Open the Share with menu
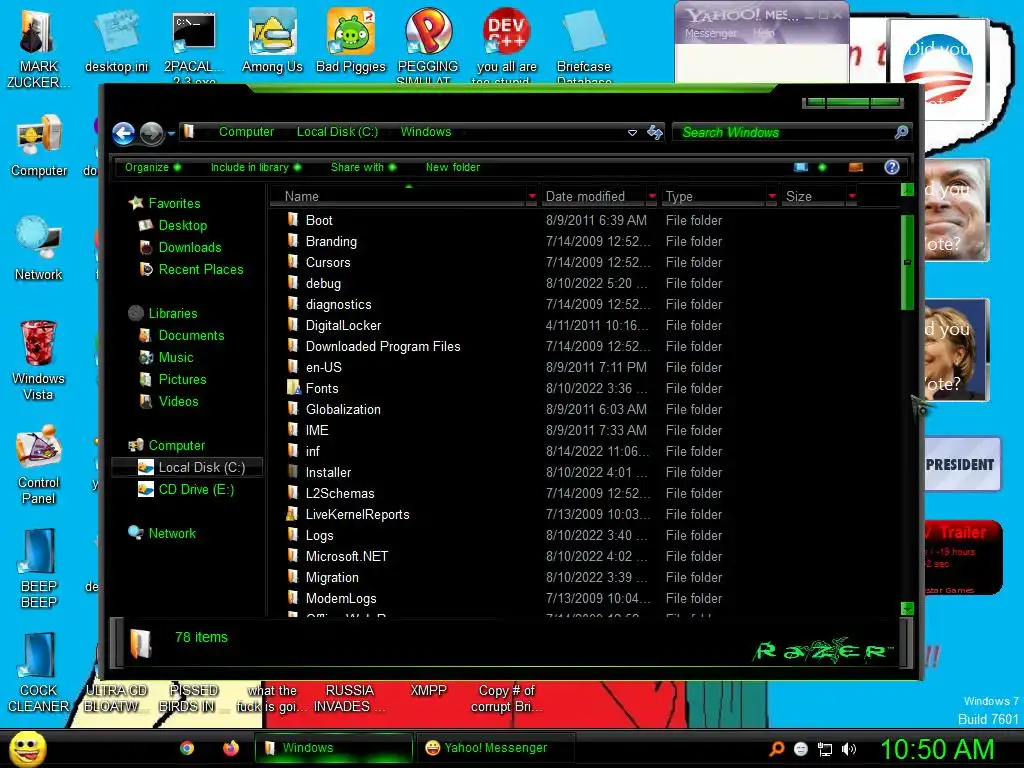The height and width of the screenshot is (768, 1024). tap(363, 167)
